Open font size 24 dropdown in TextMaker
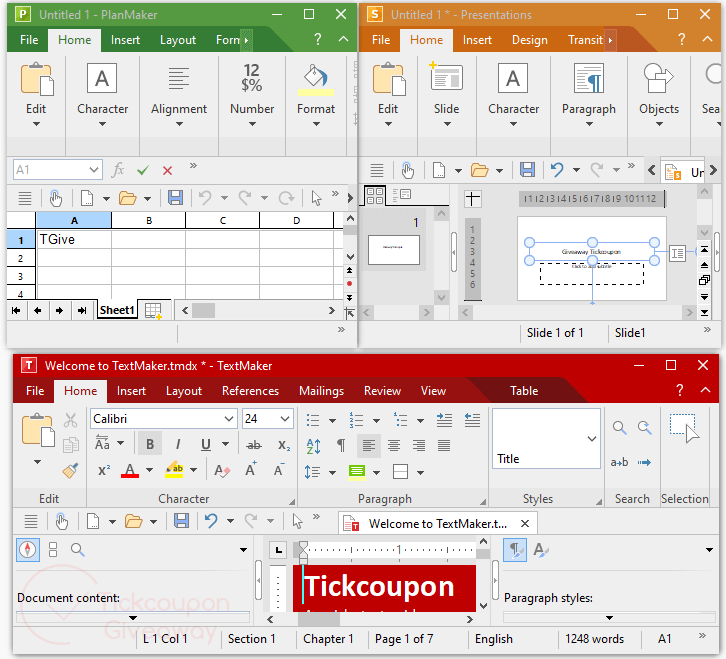Image resolution: width=726 pixels, height=659 pixels. click(x=285, y=419)
